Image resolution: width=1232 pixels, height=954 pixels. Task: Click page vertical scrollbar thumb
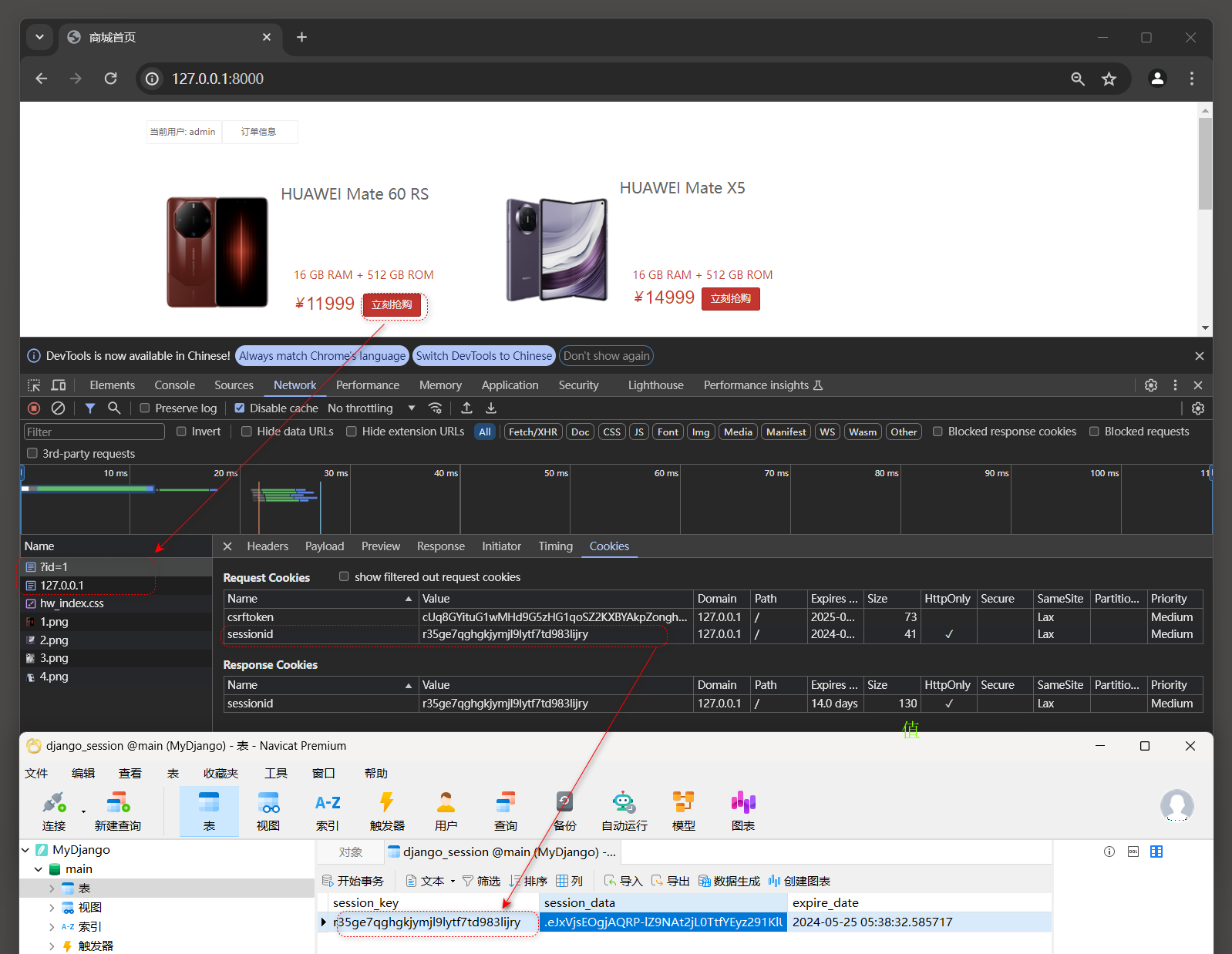[1206, 163]
